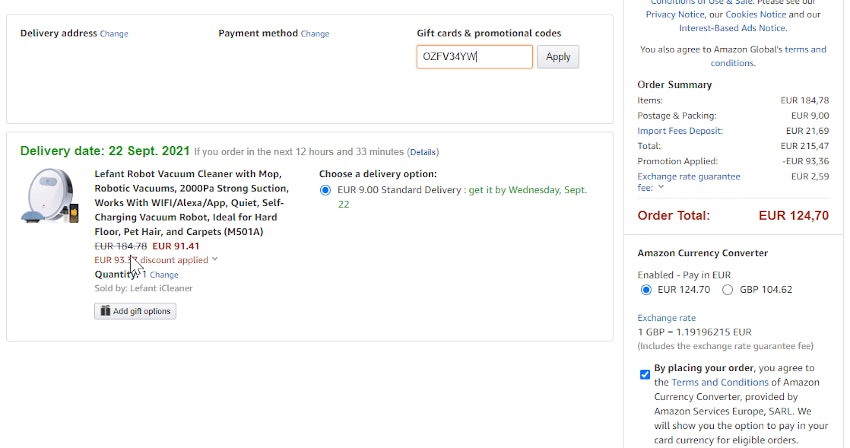850x448 pixels.
Task: Change the item quantity
Action: 164,275
